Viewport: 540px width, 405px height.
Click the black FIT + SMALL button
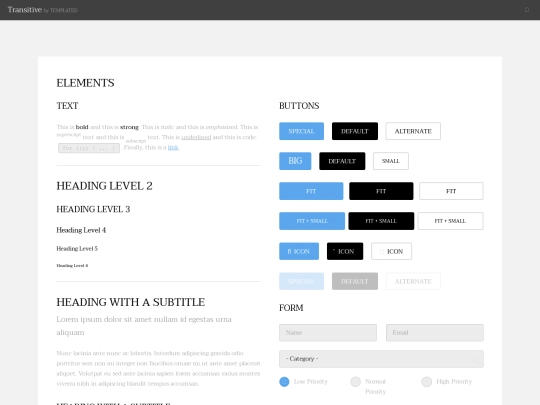coord(381,221)
